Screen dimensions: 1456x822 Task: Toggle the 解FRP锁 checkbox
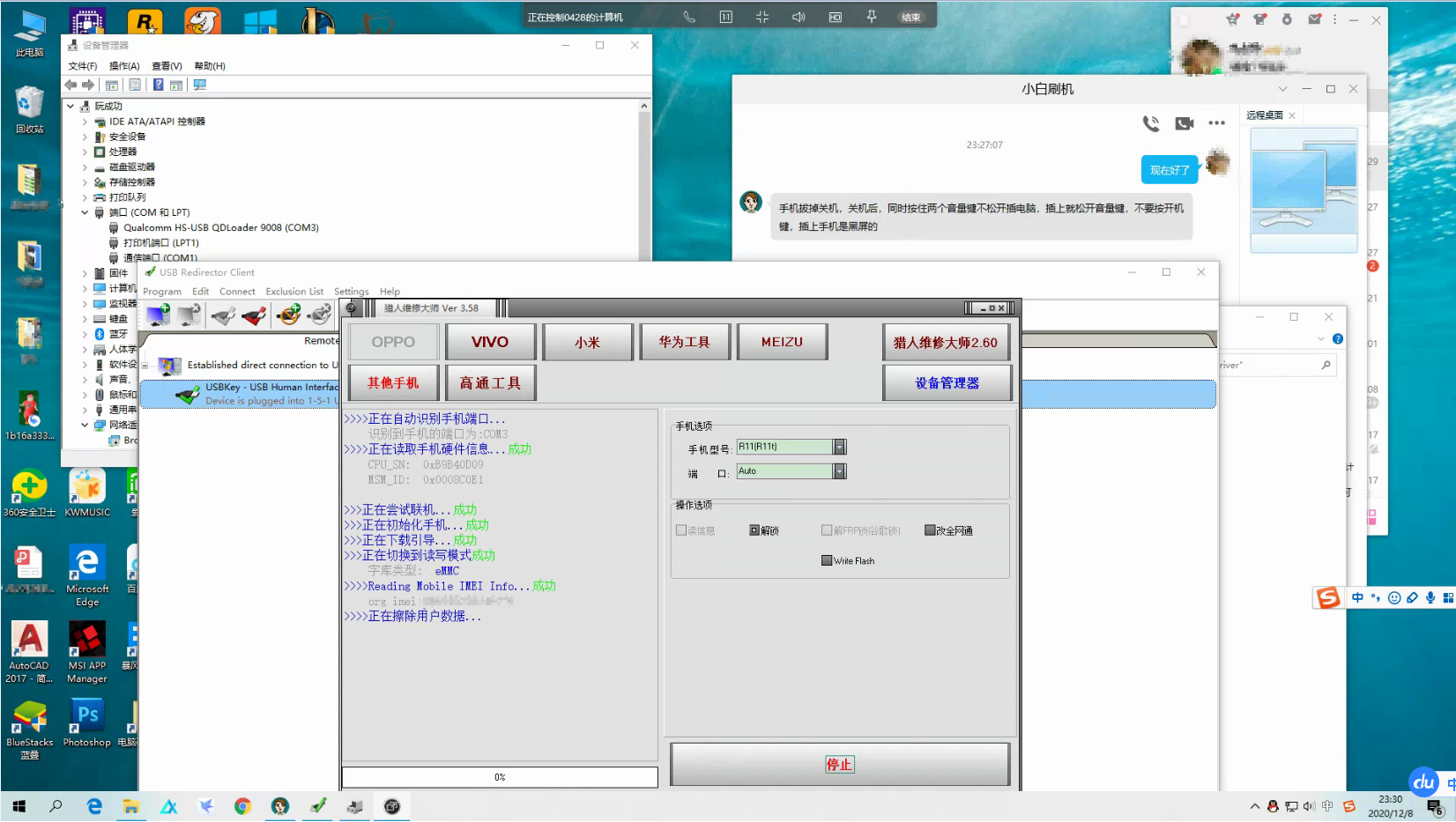tap(827, 530)
